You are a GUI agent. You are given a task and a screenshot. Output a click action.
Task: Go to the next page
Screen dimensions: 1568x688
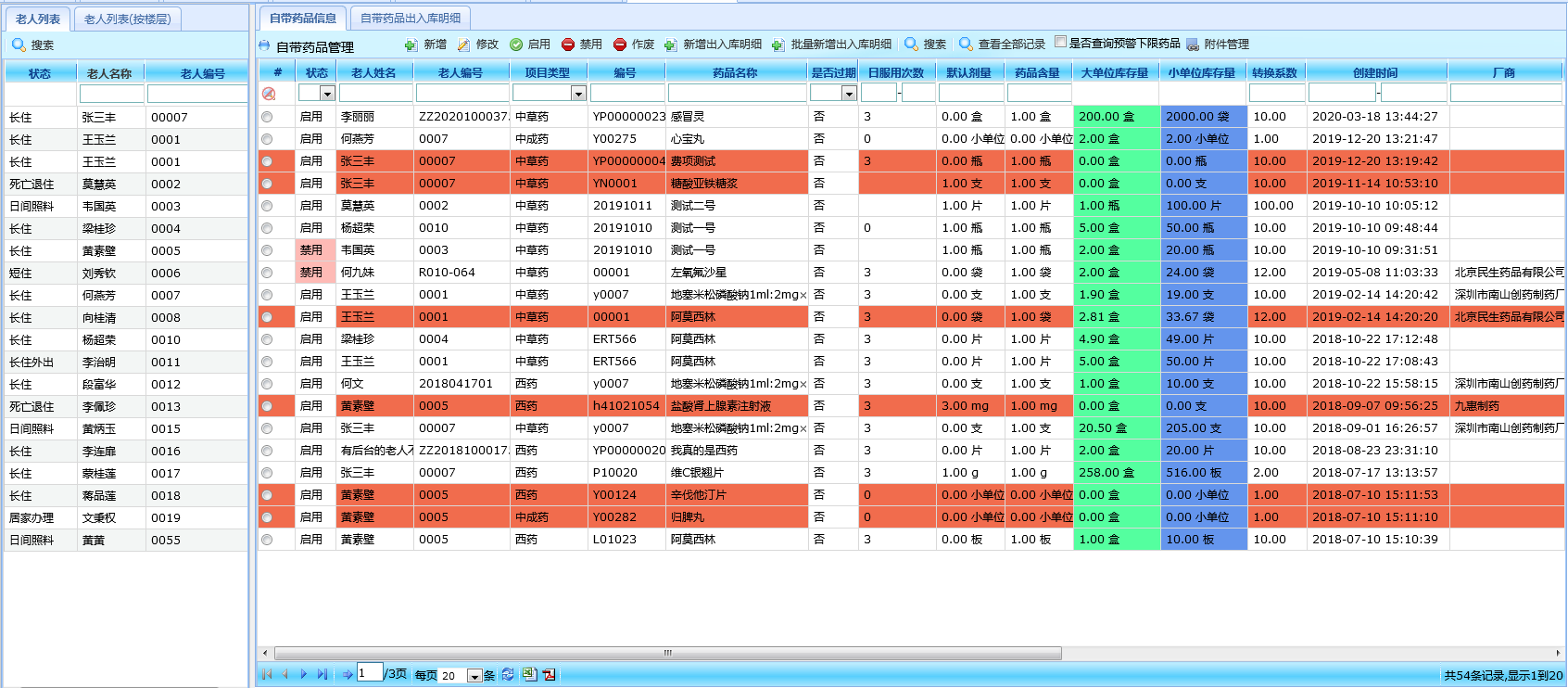pyautogui.click(x=303, y=674)
